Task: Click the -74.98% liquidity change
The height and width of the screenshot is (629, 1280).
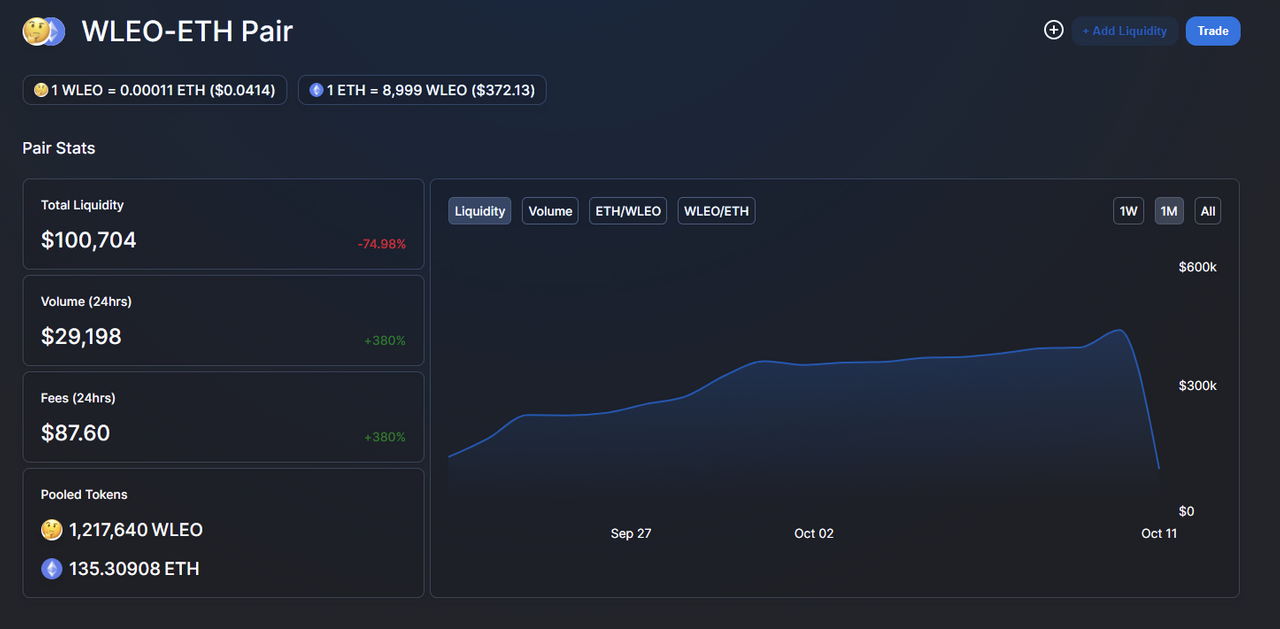Action: (381, 244)
